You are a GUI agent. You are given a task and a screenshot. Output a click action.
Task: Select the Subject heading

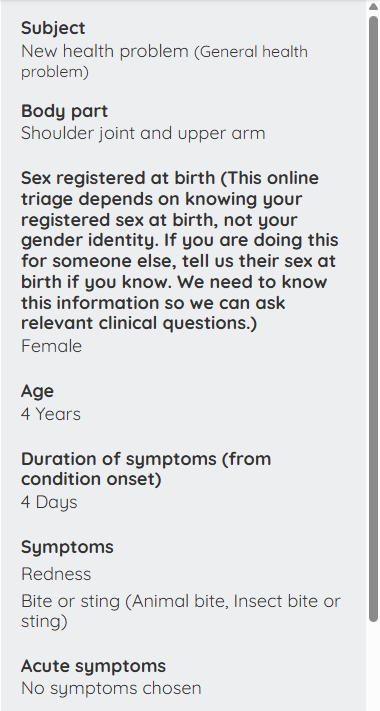click(x=53, y=28)
